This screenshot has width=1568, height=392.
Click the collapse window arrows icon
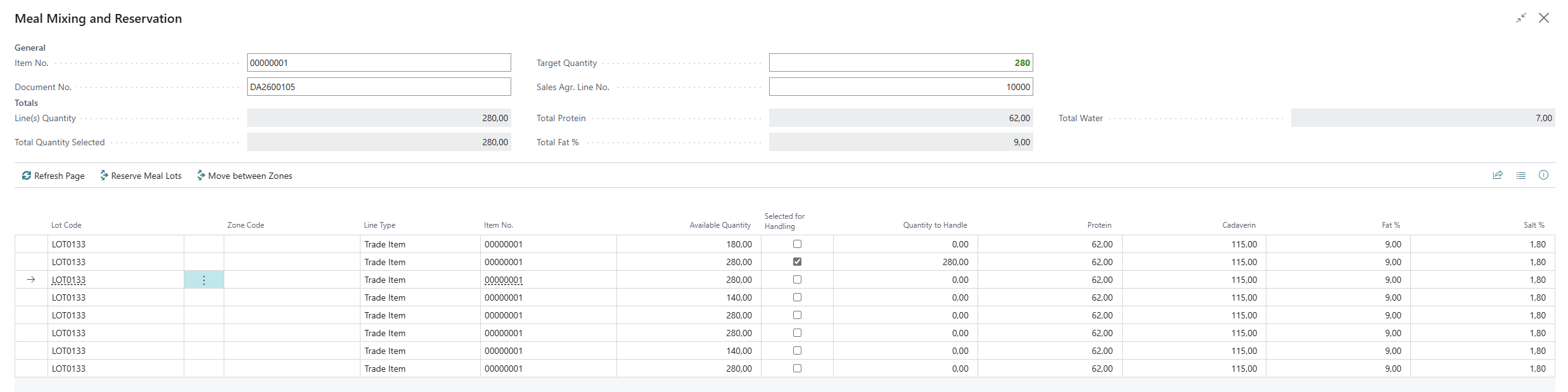coord(1521,18)
